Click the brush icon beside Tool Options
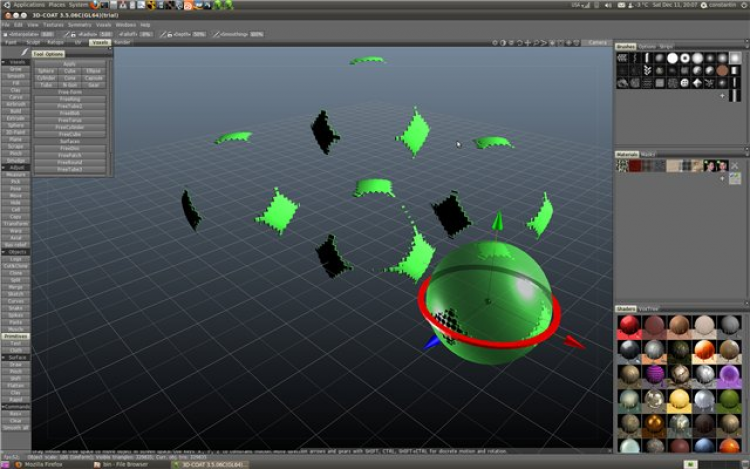Viewport: 750px width, 469px height. pyautogui.click(x=25, y=54)
